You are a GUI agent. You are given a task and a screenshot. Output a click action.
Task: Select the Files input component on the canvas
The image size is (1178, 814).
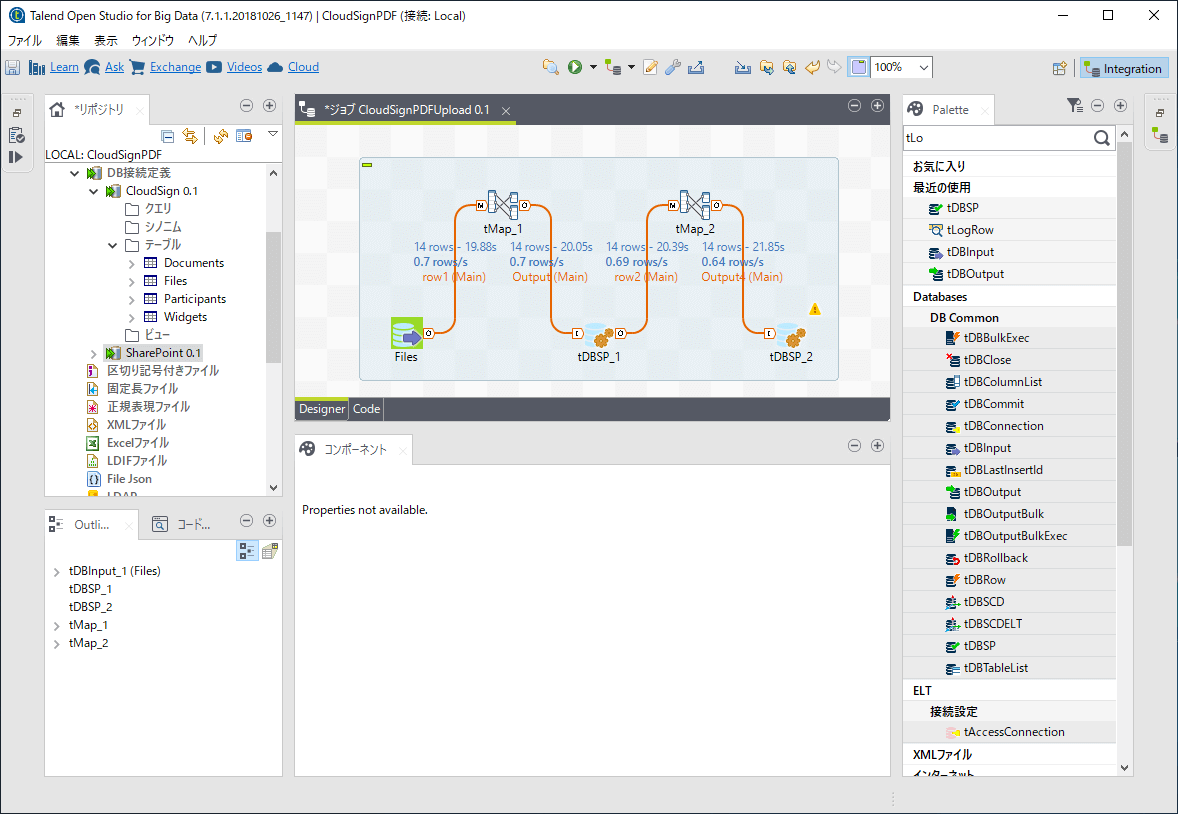pos(406,333)
